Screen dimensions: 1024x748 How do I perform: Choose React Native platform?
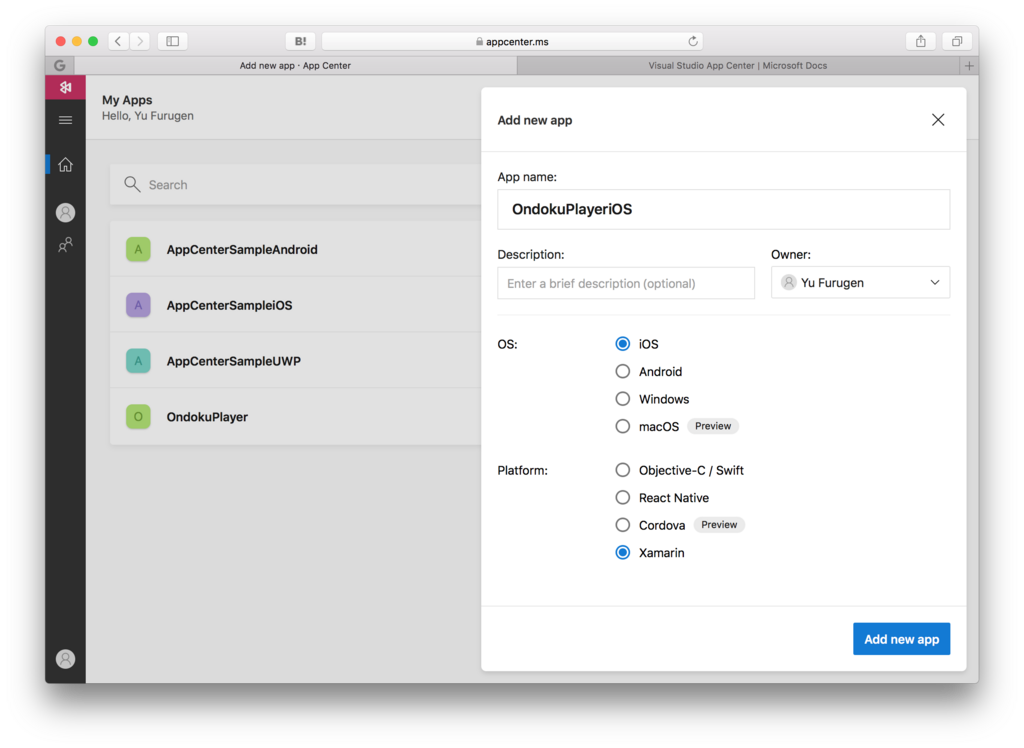(x=623, y=498)
